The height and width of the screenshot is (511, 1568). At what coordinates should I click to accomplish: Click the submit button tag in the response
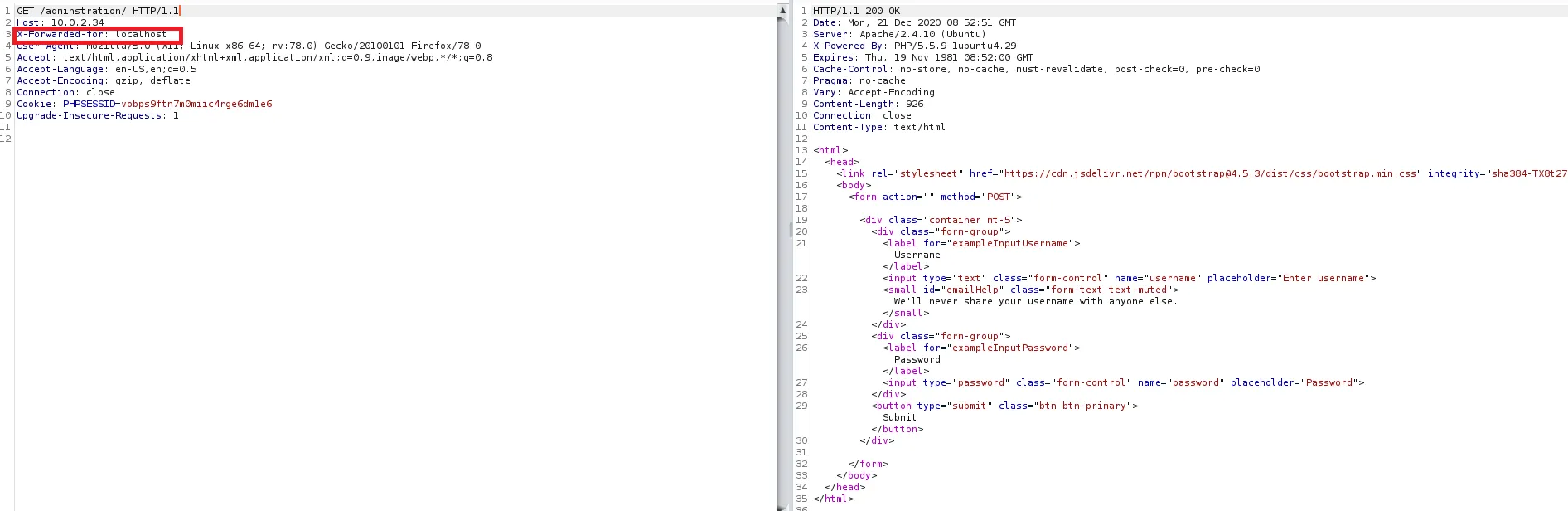pyautogui.click(x=1004, y=406)
